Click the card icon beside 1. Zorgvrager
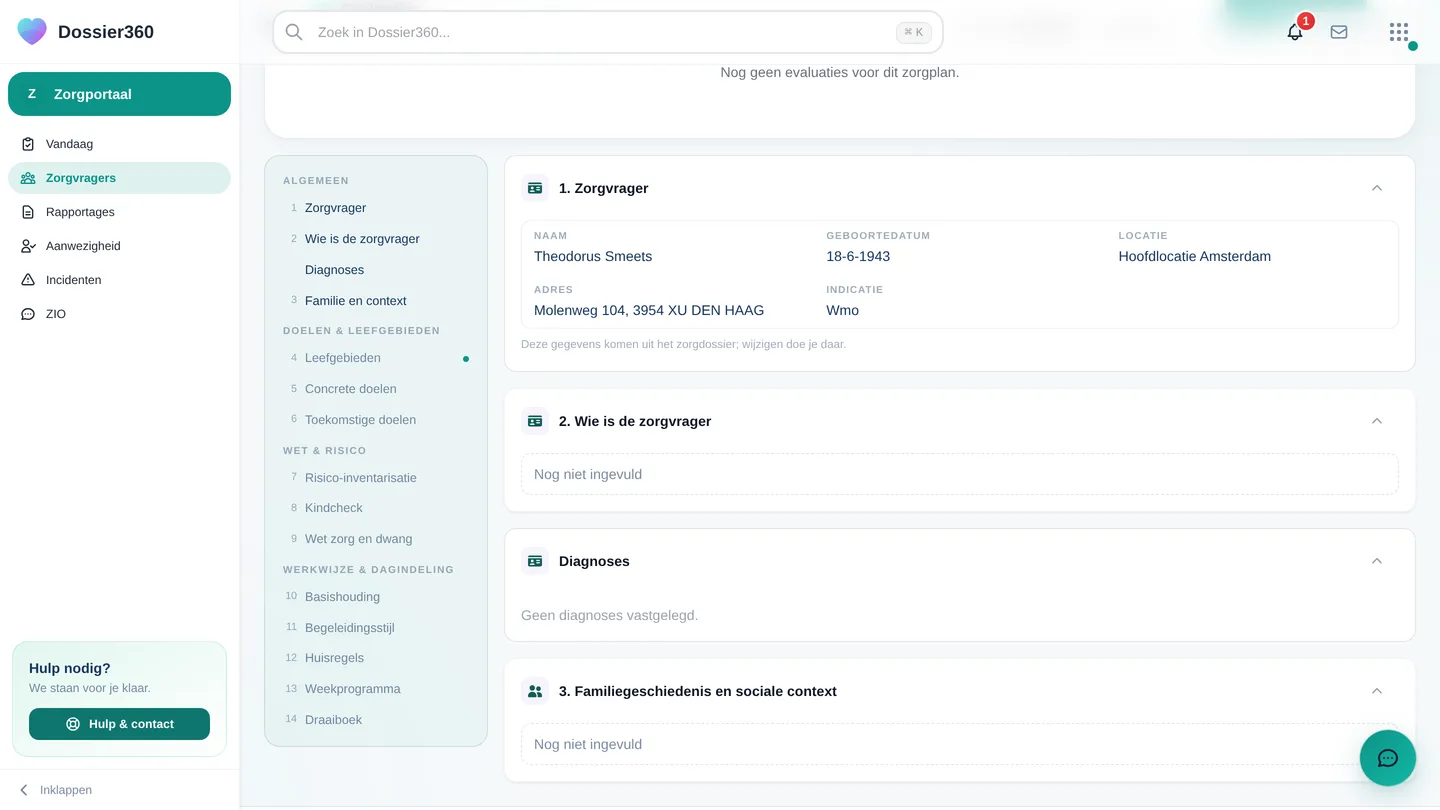The height and width of the screenshot is (810, 1440). click(535, 188)
